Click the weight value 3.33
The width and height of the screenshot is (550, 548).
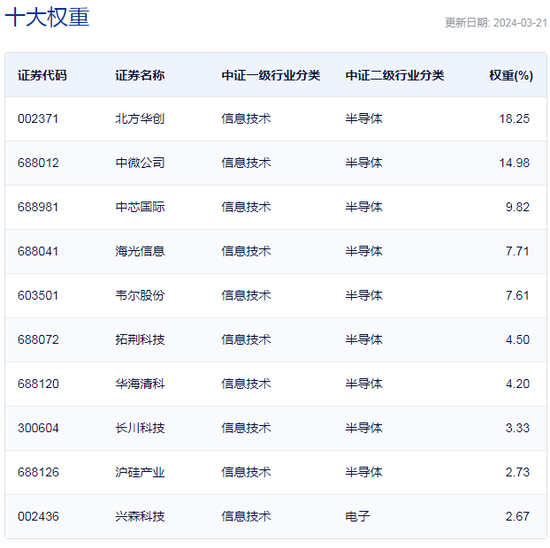coord(517,428)
